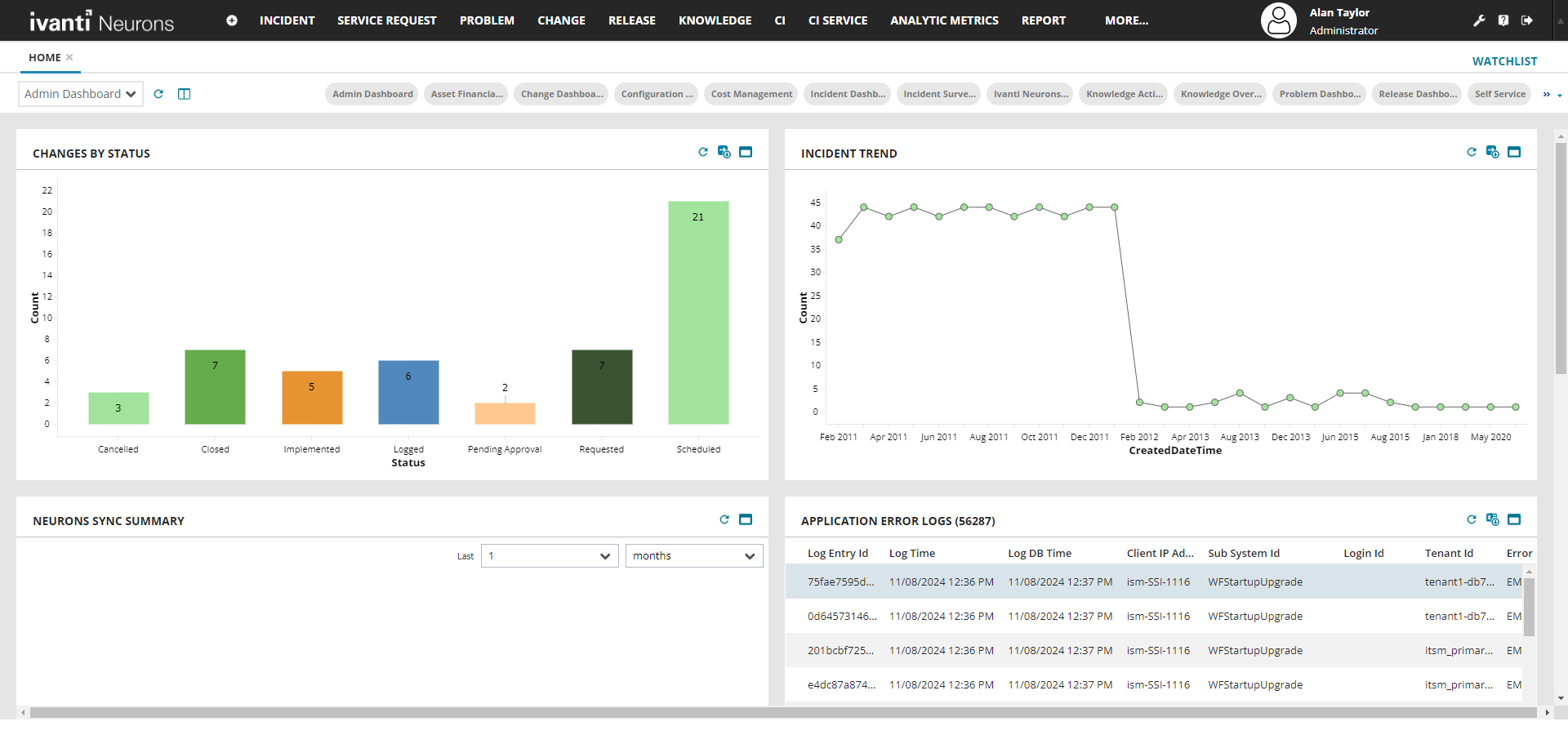Image resolution: width=1568 pixels, height=744 pixels.
Task: Open the Last number dropdown showing 1
Action: coord(550,556)
